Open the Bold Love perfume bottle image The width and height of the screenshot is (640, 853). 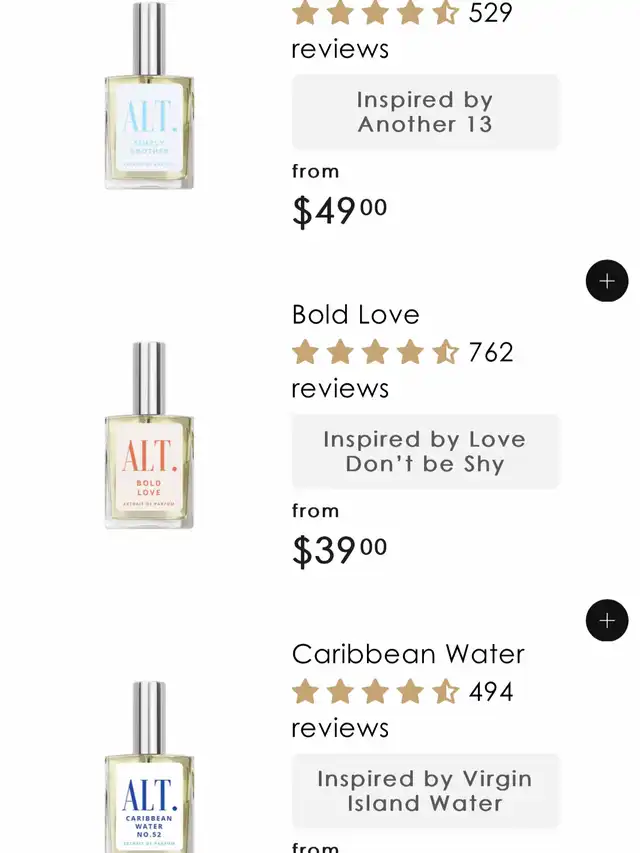click(149, 436)
